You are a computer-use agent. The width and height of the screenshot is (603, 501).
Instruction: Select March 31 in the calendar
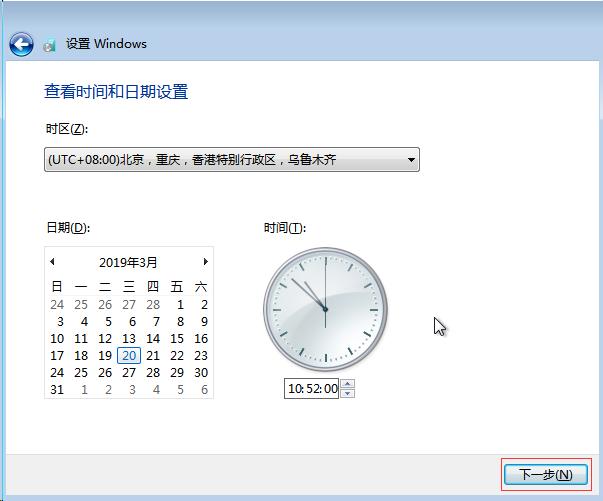(x=57, y=389)
